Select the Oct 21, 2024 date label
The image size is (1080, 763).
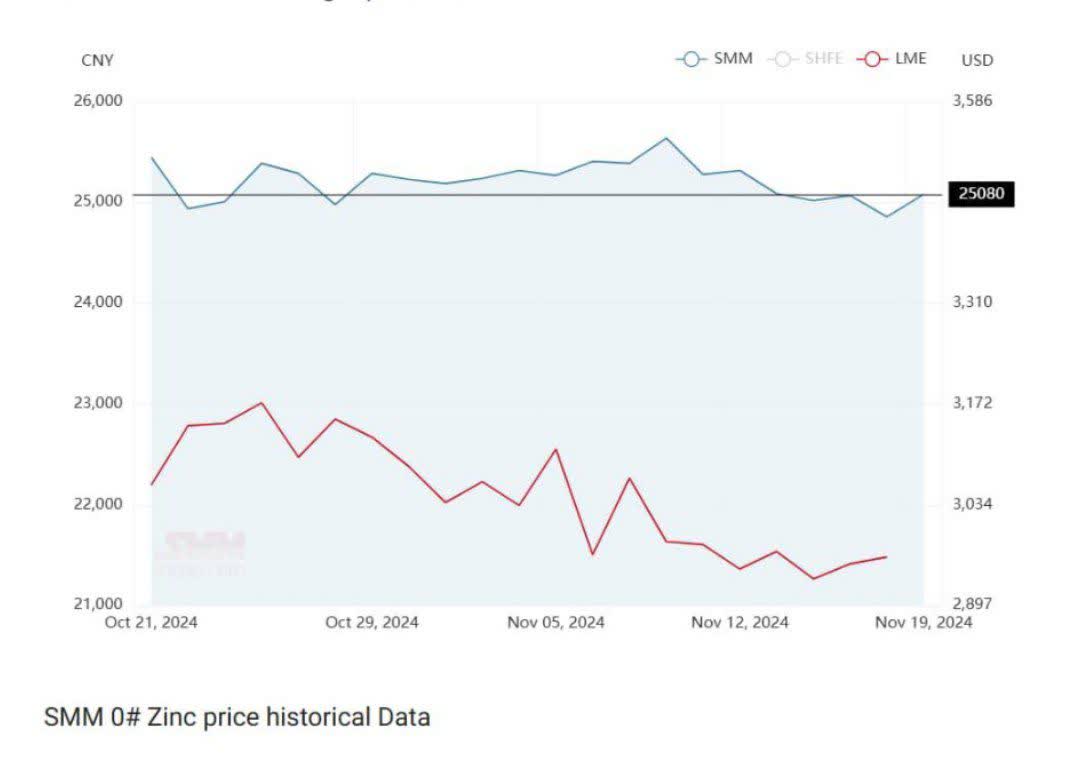151,622
